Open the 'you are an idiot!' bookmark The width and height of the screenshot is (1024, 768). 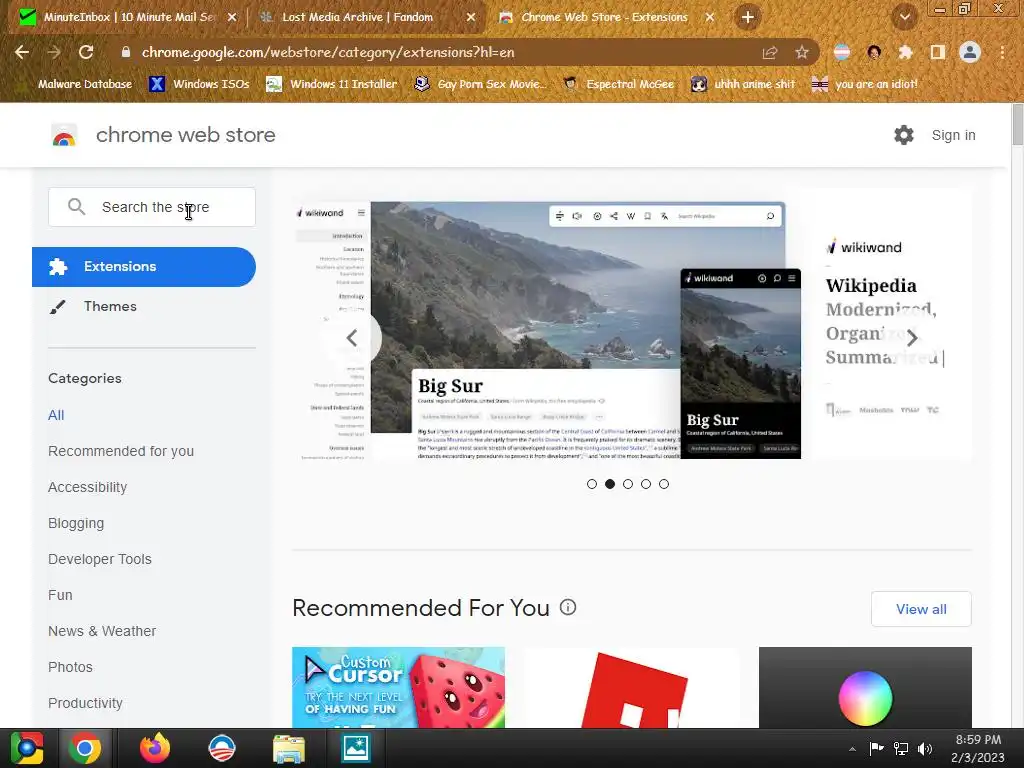[864, 84]
